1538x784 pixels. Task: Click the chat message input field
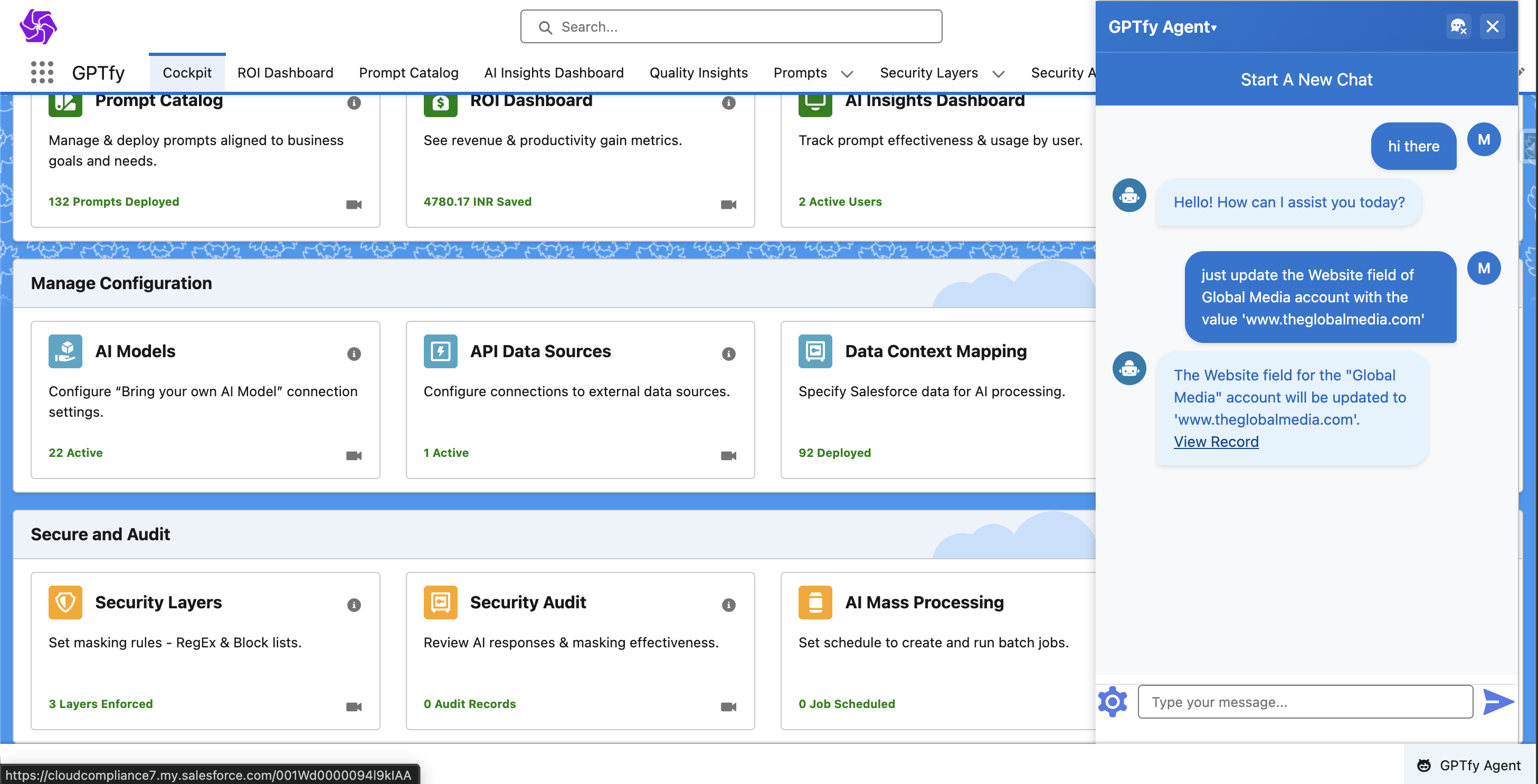click(x=1305, y=702)
